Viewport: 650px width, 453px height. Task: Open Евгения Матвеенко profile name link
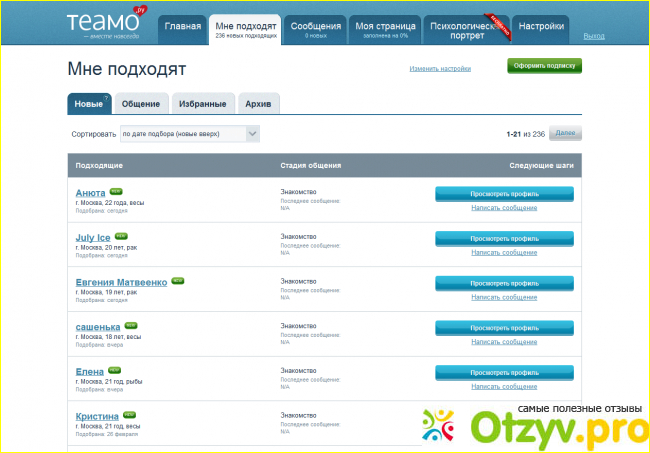tap(121, 282)
